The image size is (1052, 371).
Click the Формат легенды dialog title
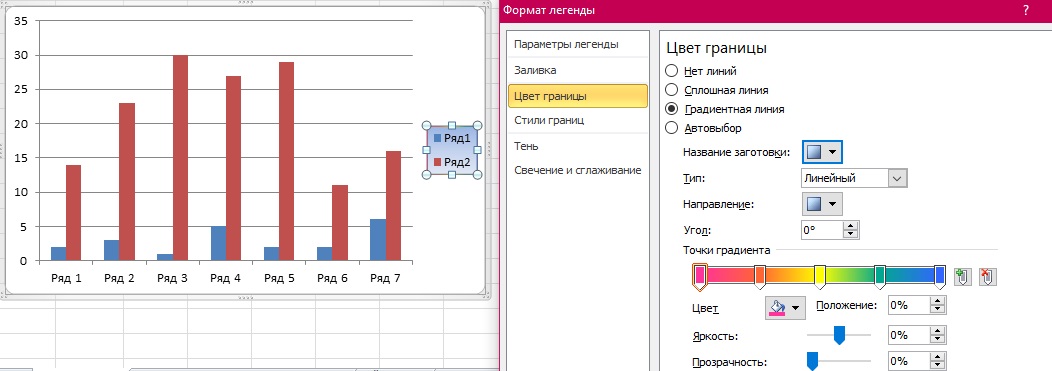549,10
